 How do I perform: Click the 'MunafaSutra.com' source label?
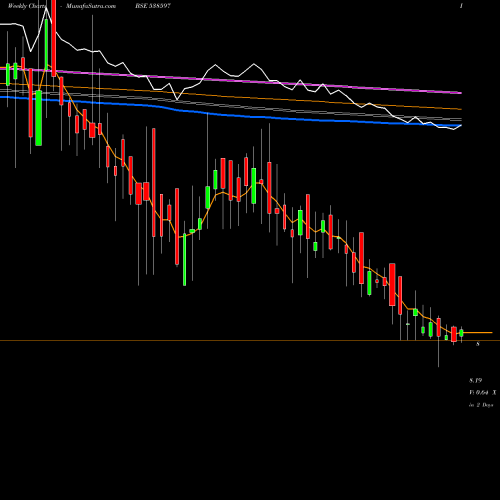click(91, 6)
